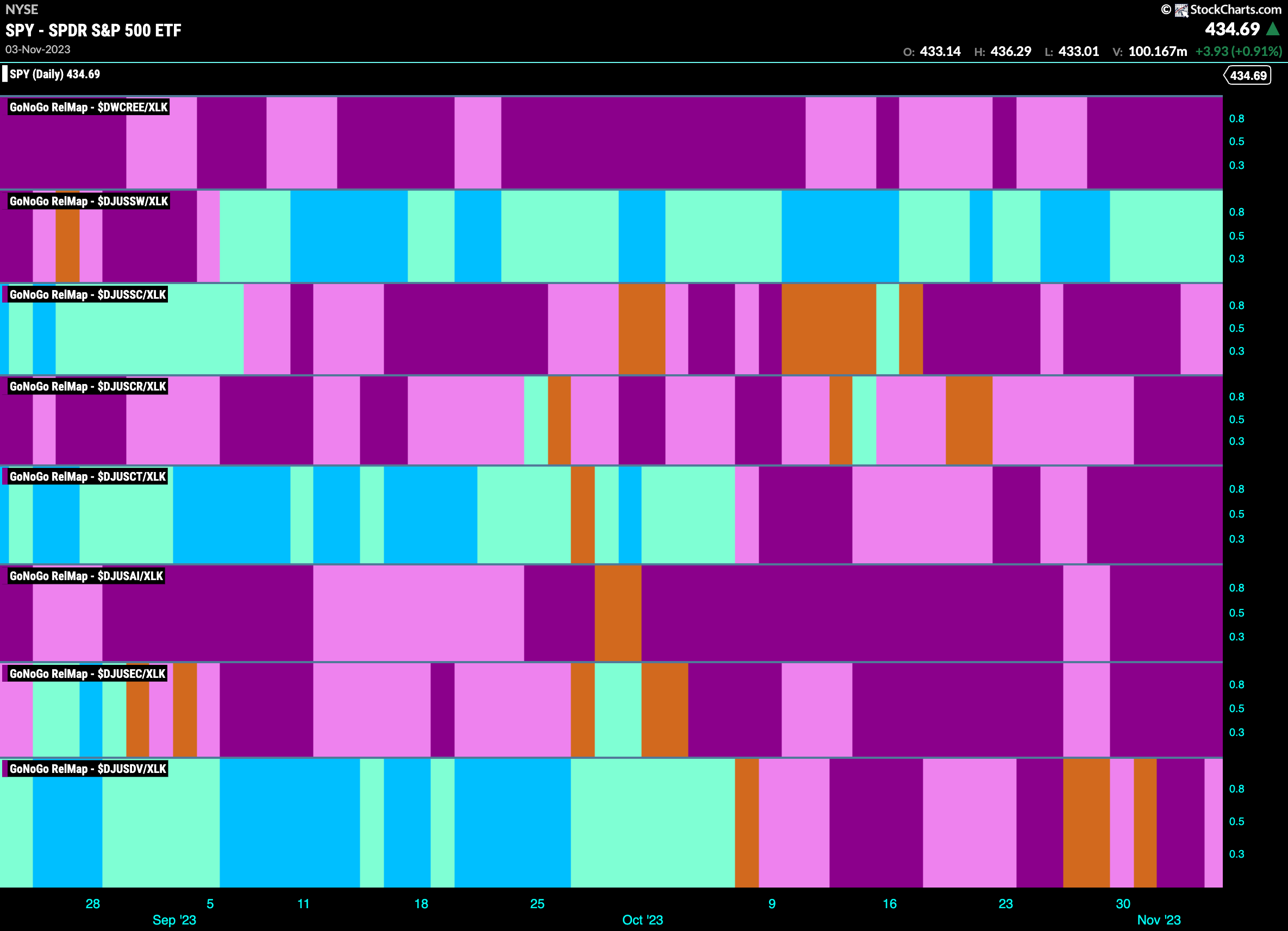1288x931 pixels.
Task: Click the 03-Nov-2023 date text
Action: (38, 49)
